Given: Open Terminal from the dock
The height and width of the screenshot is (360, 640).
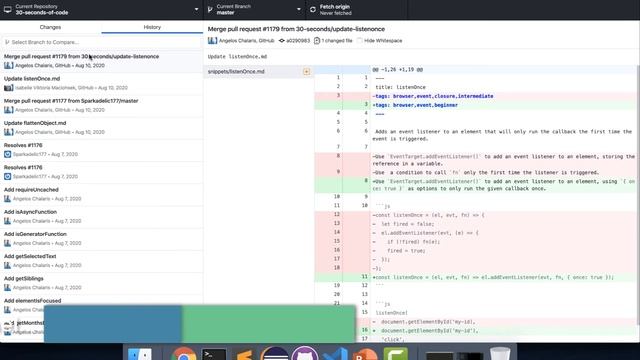Looking at the screenshot, I should pos(214,353).
